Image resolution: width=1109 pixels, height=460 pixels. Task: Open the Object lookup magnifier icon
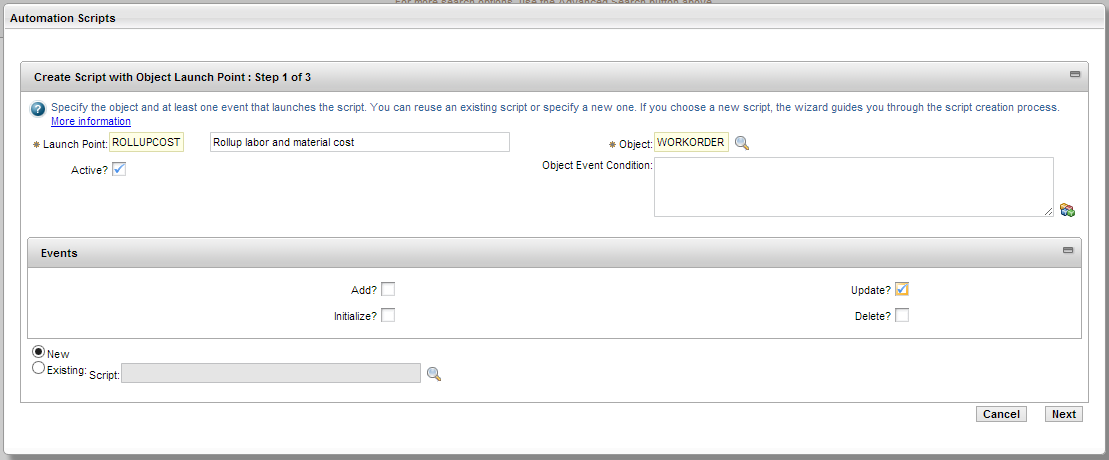coord(742,143)
